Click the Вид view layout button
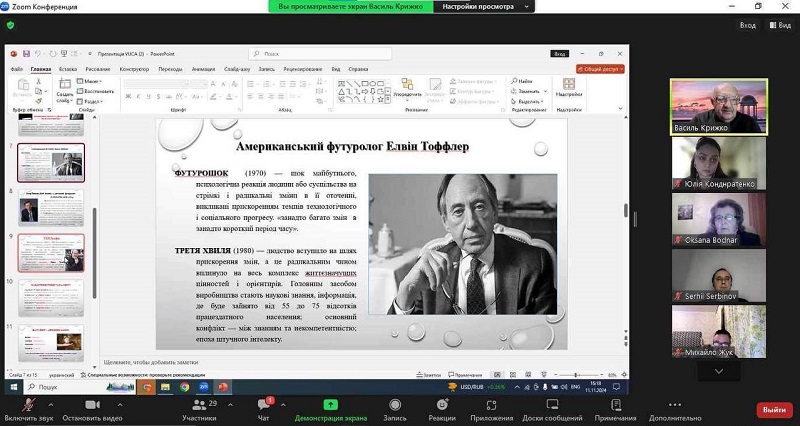 click(780, 25)
